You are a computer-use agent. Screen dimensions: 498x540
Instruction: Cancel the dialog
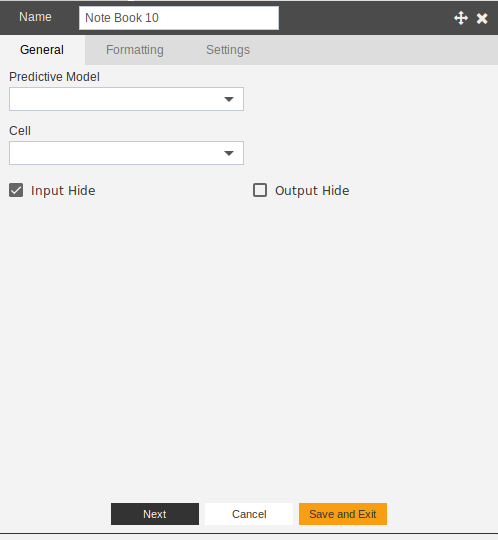point(249,514)
